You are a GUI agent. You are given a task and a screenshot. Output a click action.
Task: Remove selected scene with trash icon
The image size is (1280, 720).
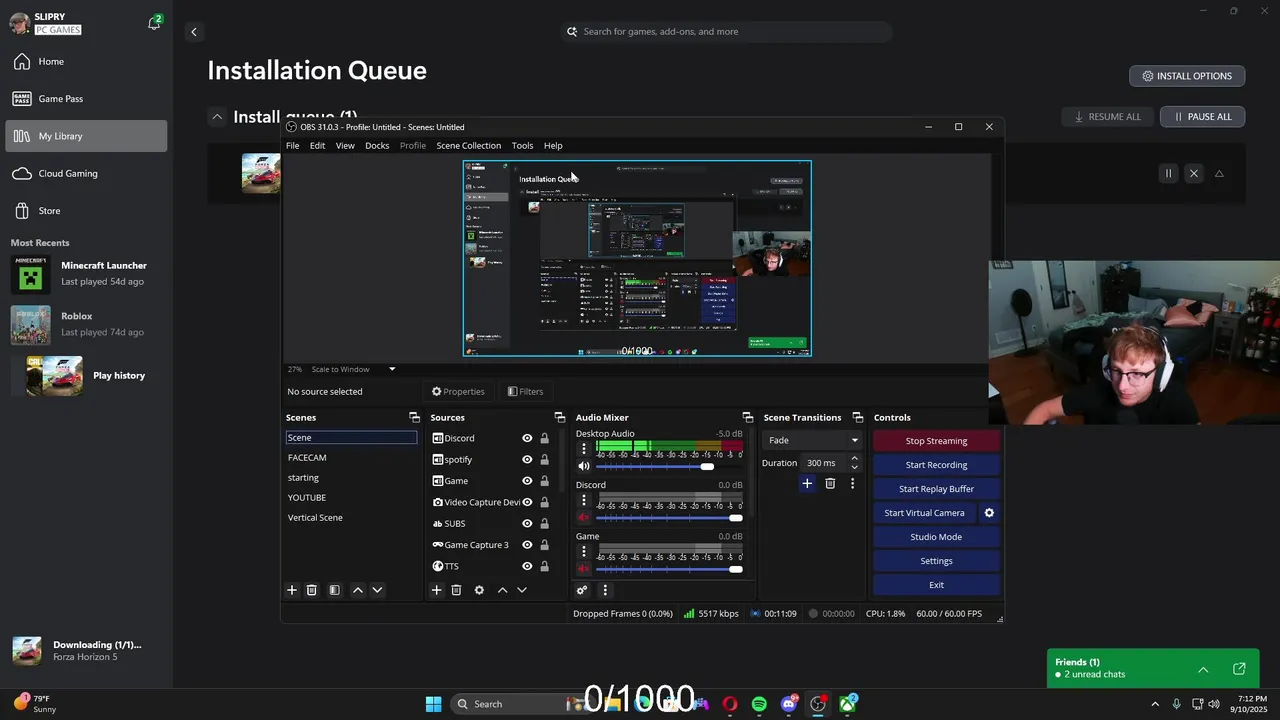point(311,590)
